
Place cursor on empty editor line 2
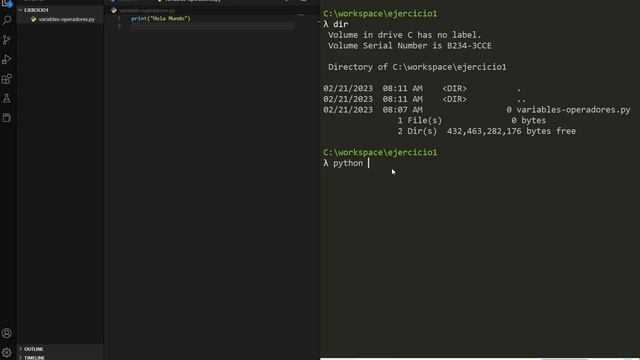pyautogui.click(x=212, y=26)
